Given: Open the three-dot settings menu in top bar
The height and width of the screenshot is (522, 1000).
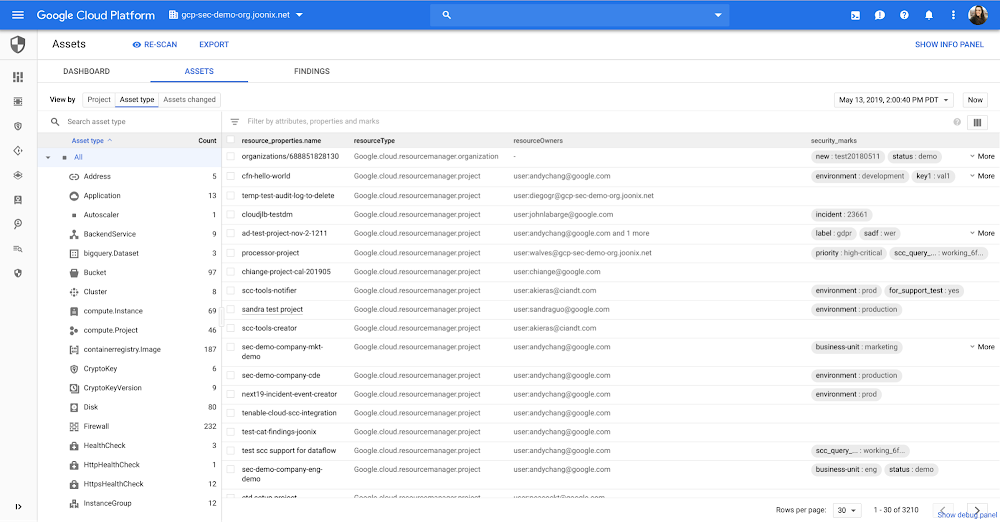Looking at the screenshot, I should [x=953, y=15].
